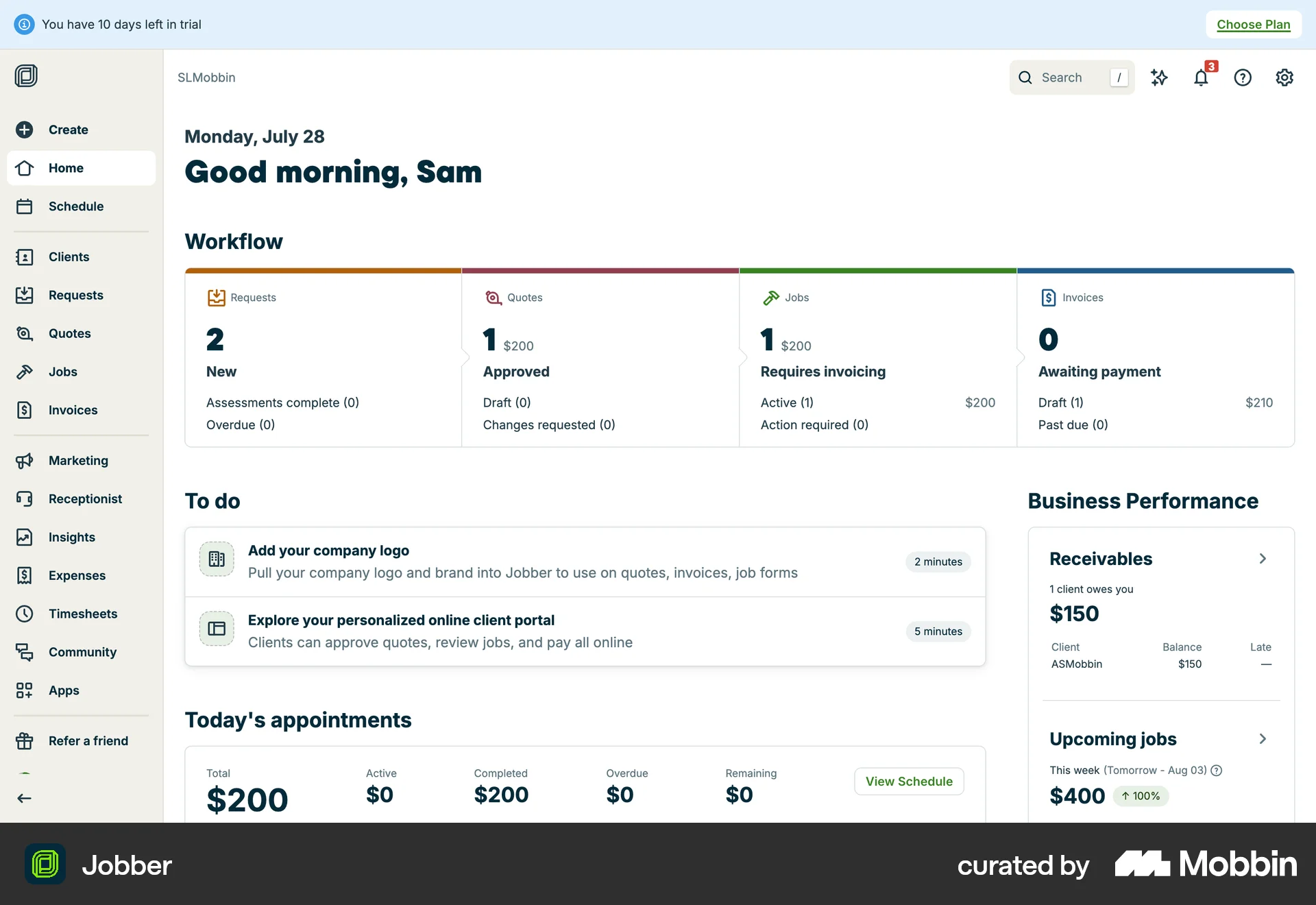Viewport: 1316px width, 905px height.
Task: Expand the Receivables chevron
Action: click(1263, 559)
